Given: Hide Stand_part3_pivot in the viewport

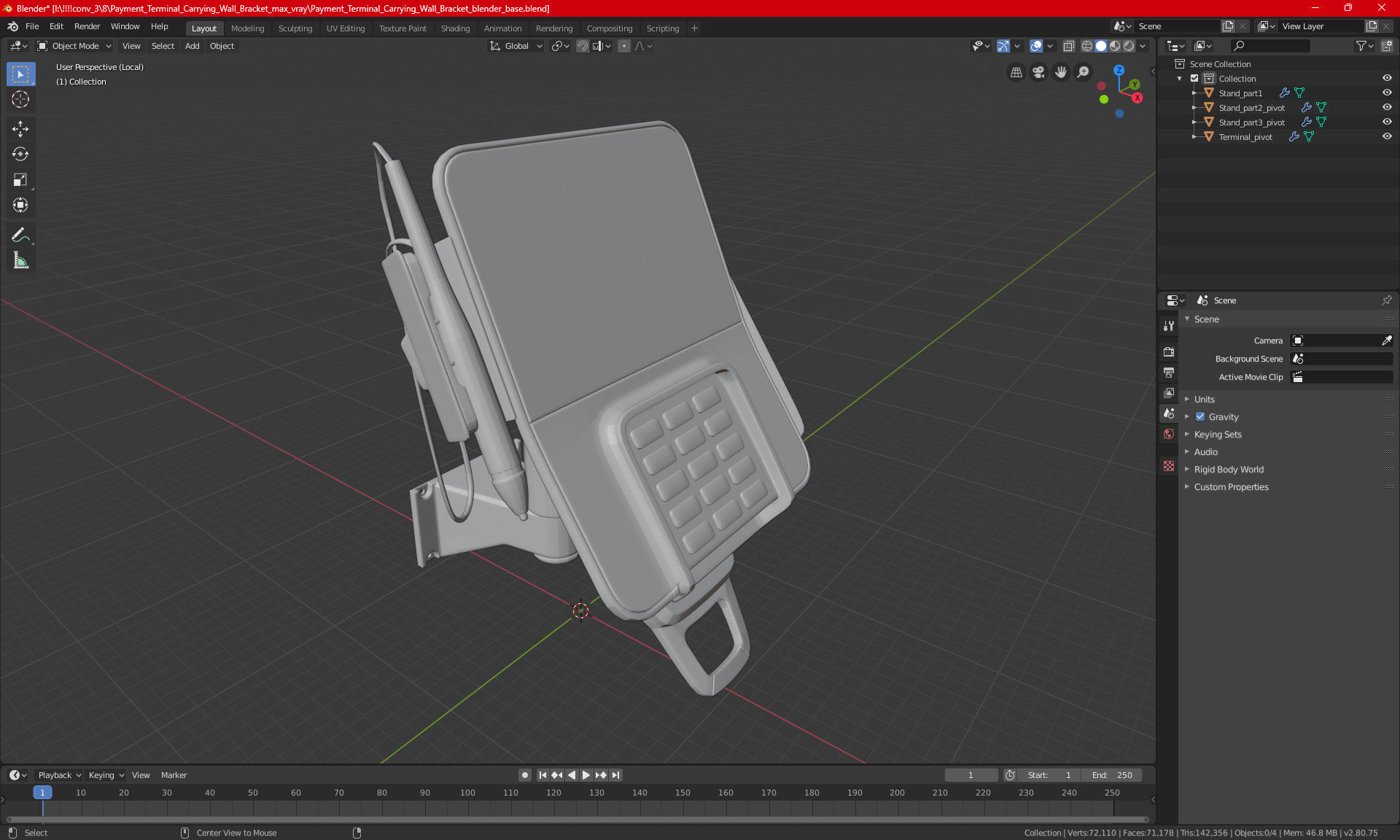Looking at the screenshot, I should point(1387,122).
